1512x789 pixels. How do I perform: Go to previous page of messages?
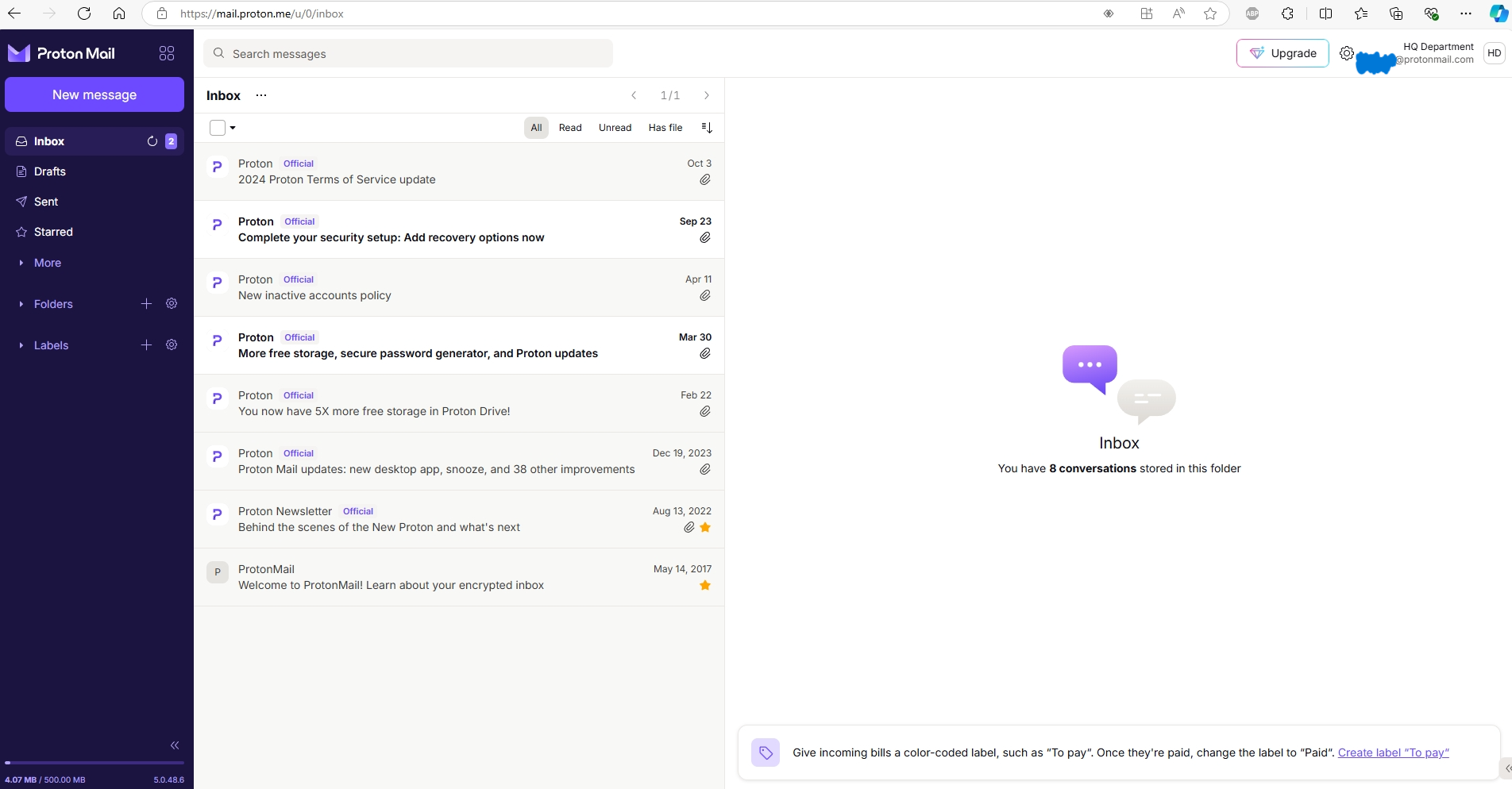[x=634, y=95]
